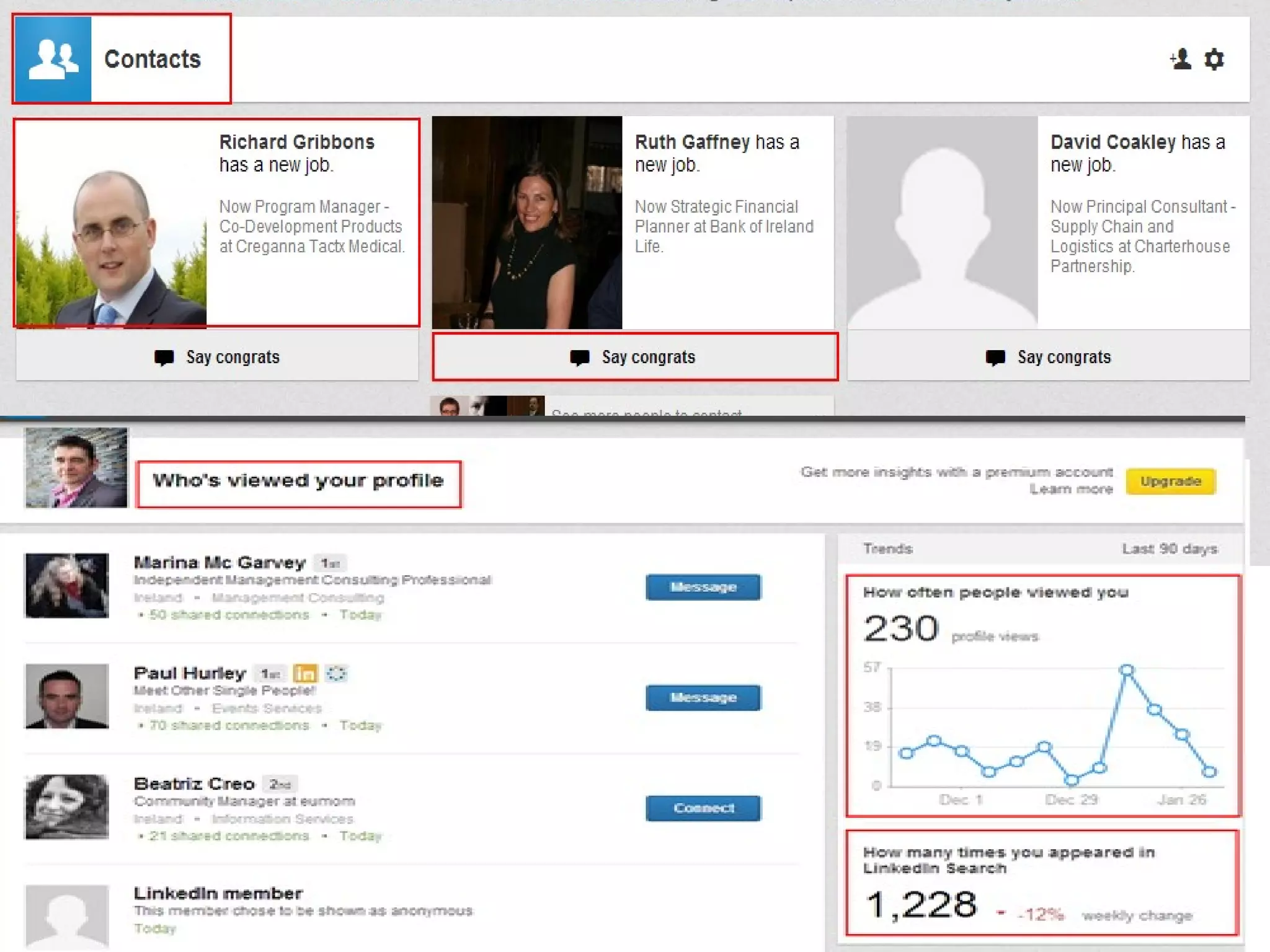The image size is (1270, 952).
Task: Click speech bubble icon under Richard Gribbons
Action: tap(164, 358)
